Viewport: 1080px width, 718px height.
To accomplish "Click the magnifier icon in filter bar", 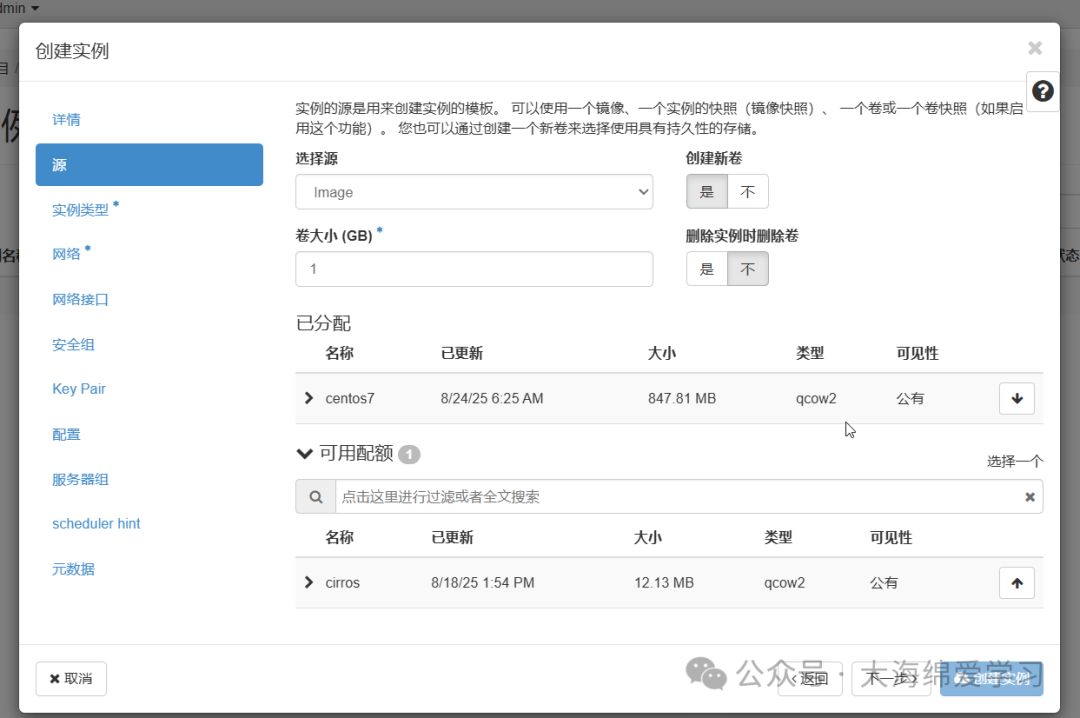I will click(315, 496).
